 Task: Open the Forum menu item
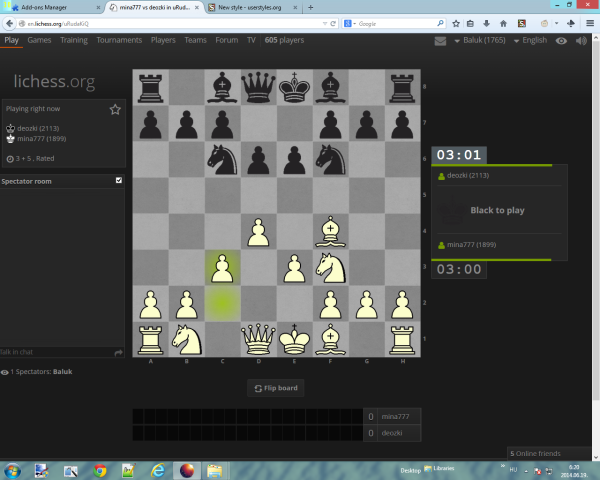tap(227, 40)
